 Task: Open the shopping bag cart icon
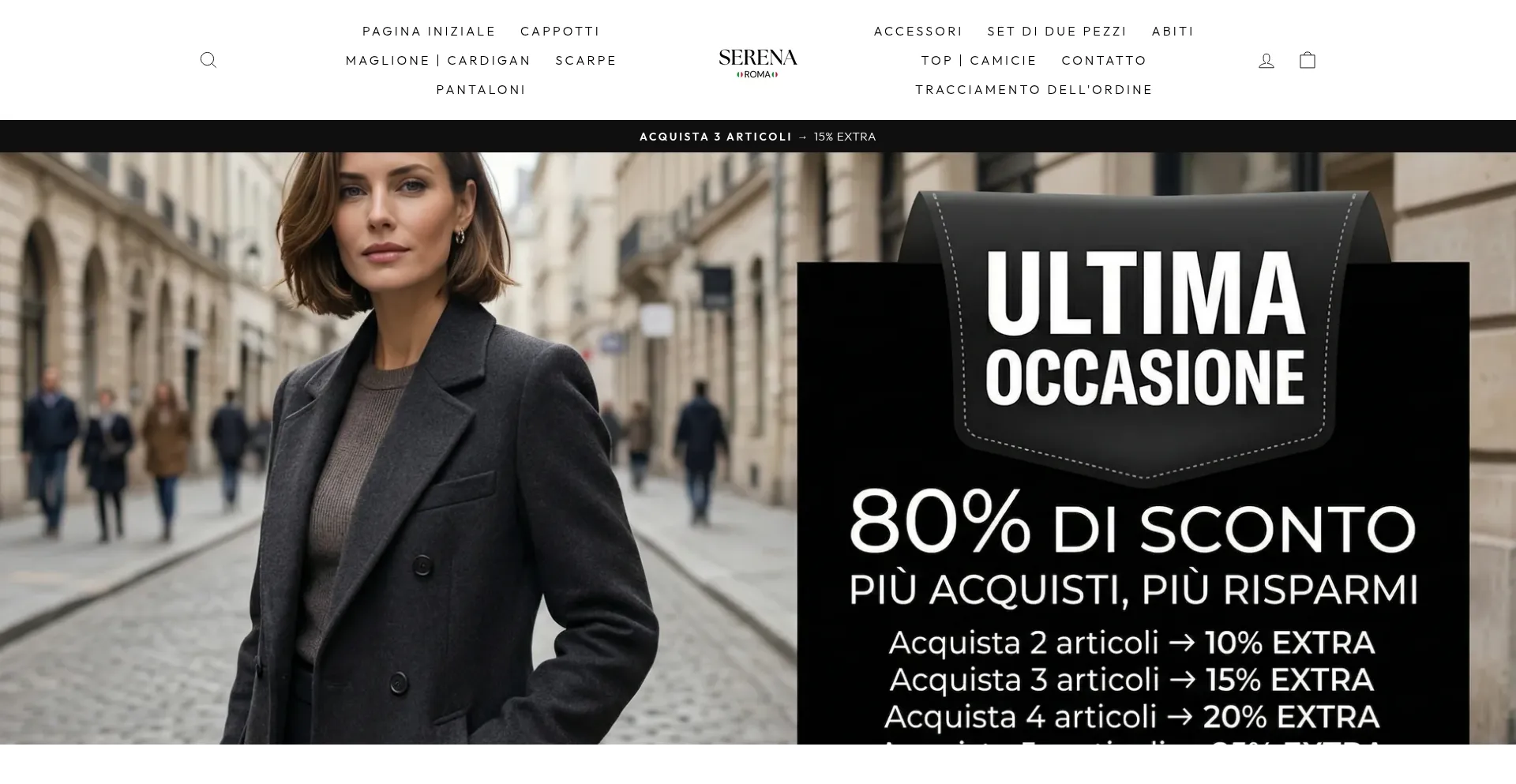1308,60
